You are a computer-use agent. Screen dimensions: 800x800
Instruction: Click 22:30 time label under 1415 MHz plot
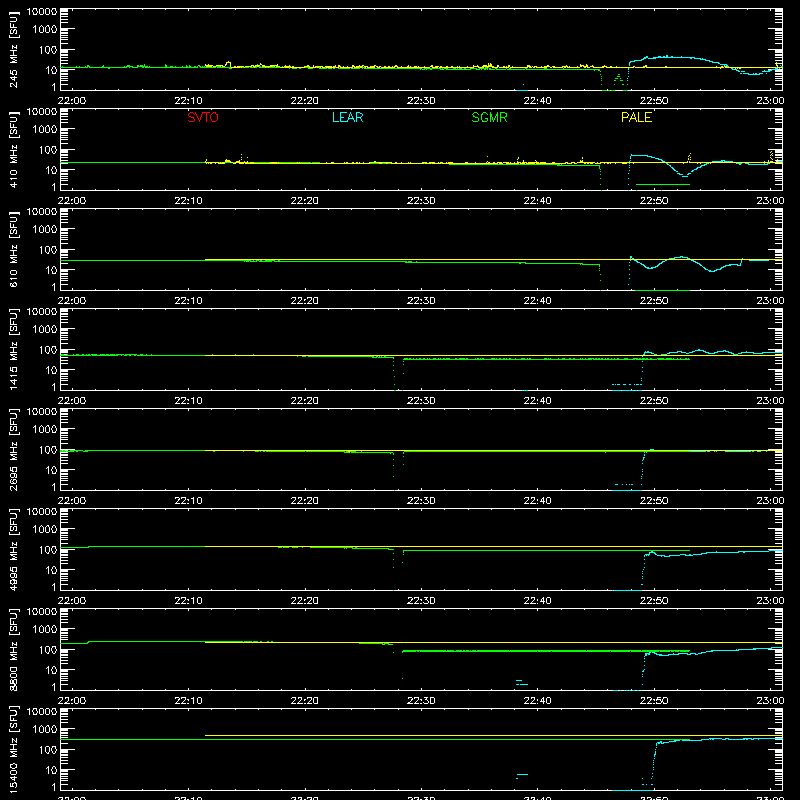click(421, 401)
